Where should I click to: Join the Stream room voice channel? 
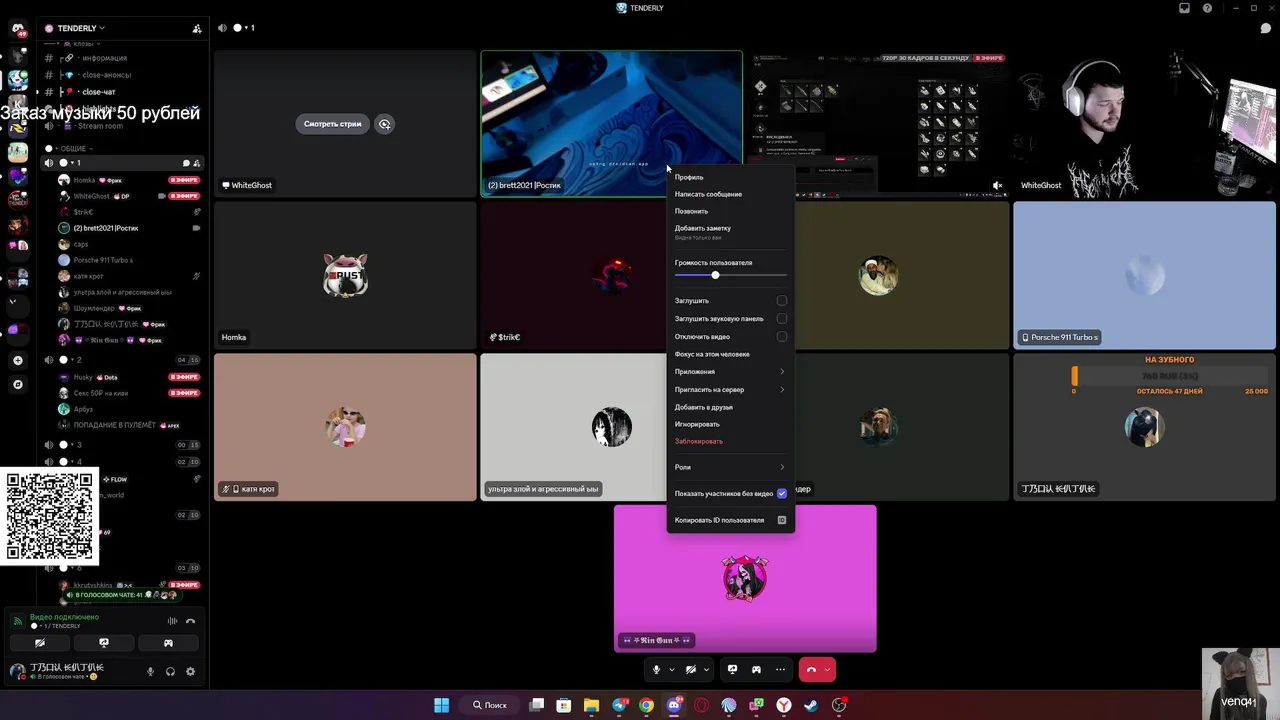pyautogui.click(x=100, y=126)
